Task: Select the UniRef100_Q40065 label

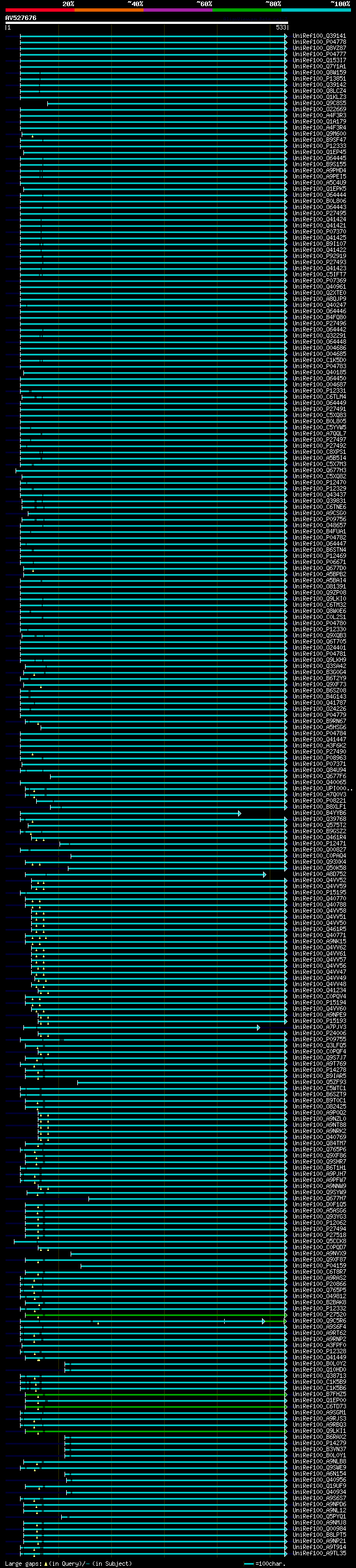Action: click(319, 782)
